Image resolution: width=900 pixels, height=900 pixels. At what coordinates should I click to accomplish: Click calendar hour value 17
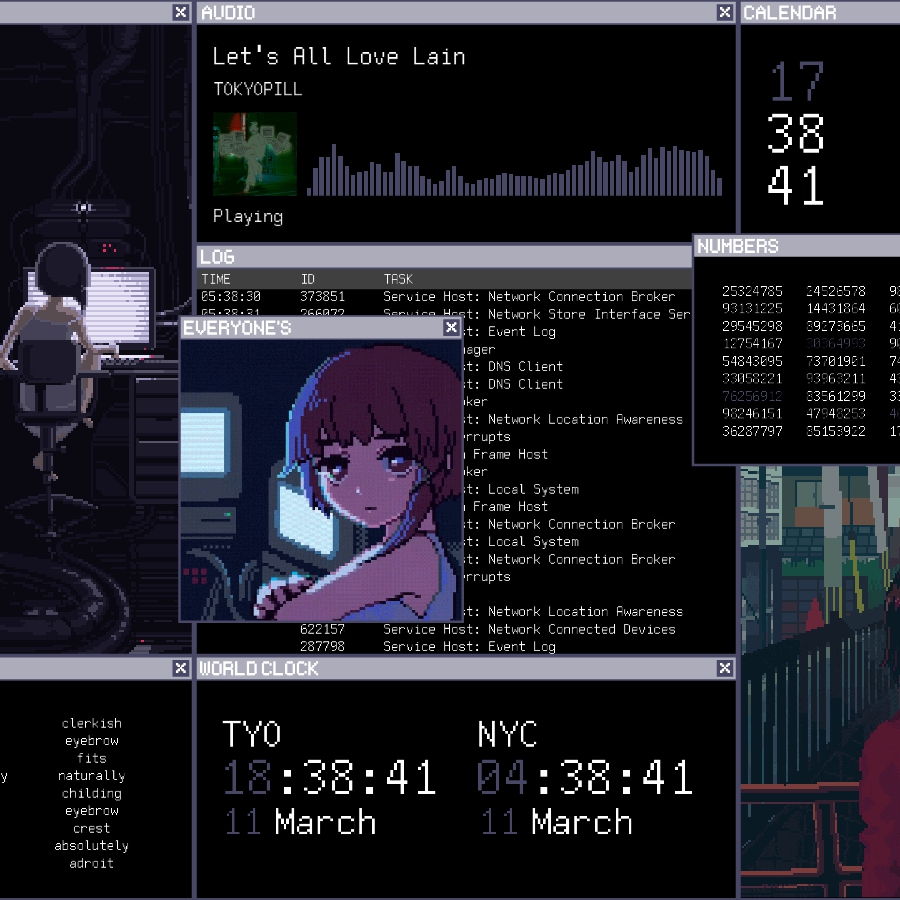pyautogui.click(x=797, y=81)
